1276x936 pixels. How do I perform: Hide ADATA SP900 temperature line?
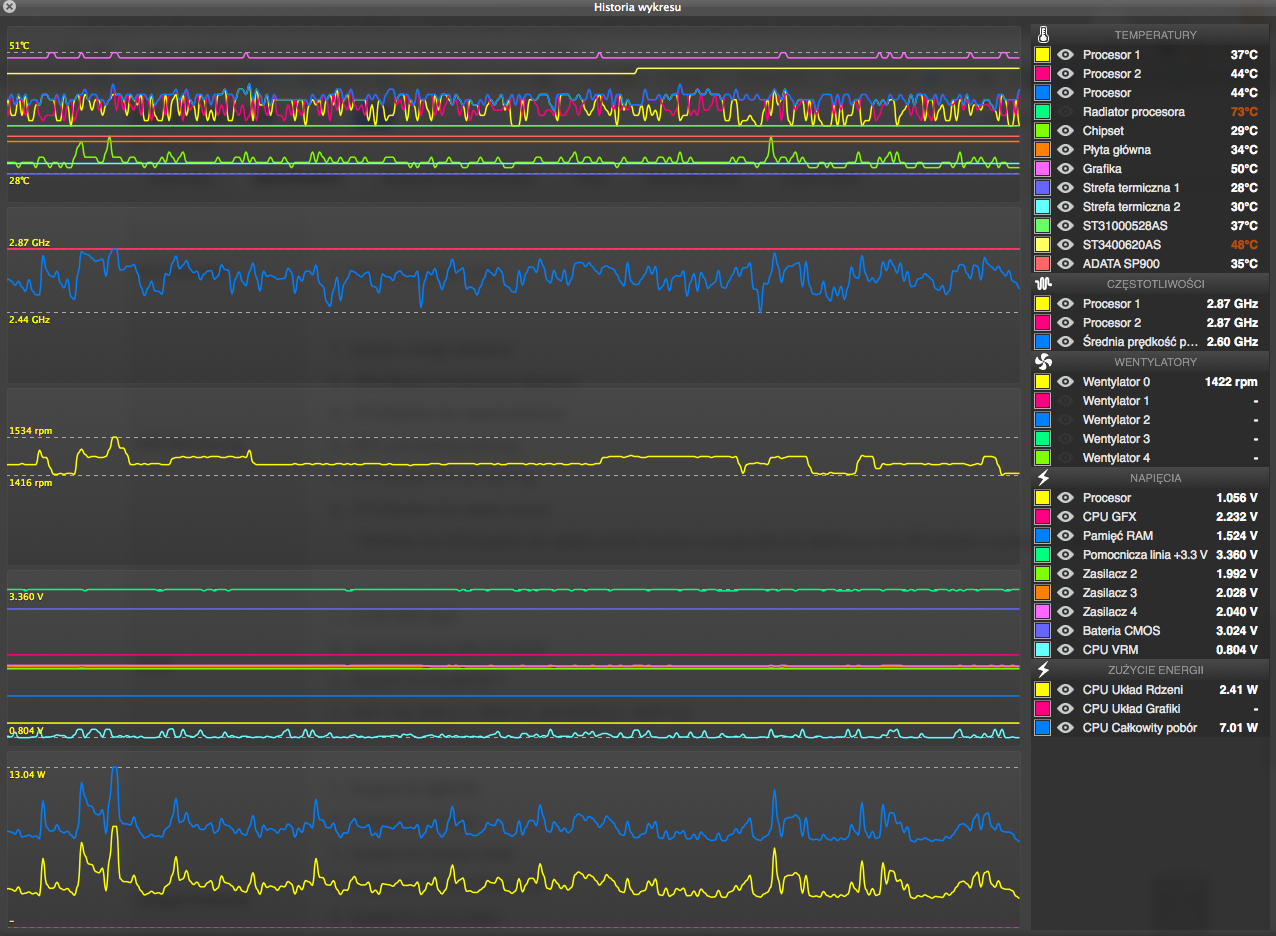point(1066,264)
